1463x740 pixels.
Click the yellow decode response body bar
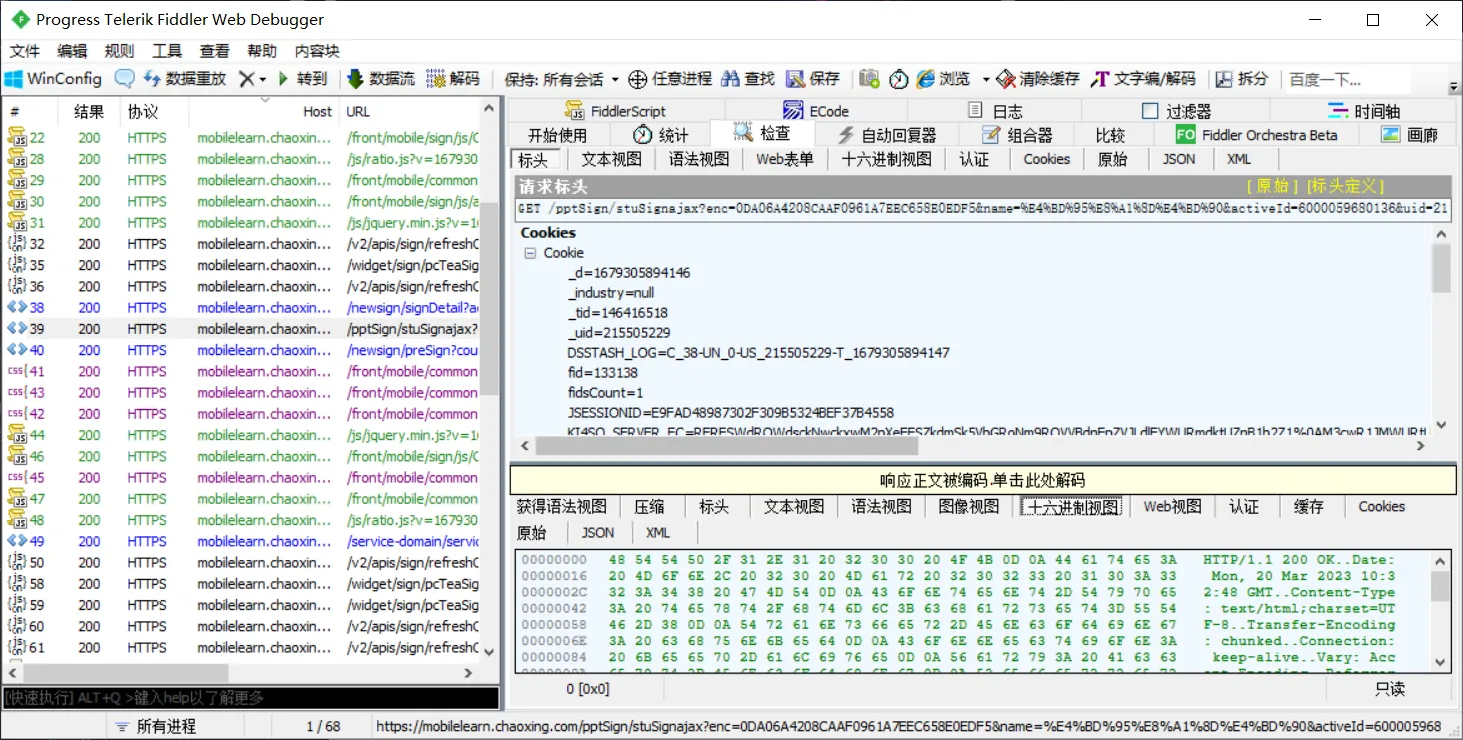pyautogui.click(x=982, y=480)
